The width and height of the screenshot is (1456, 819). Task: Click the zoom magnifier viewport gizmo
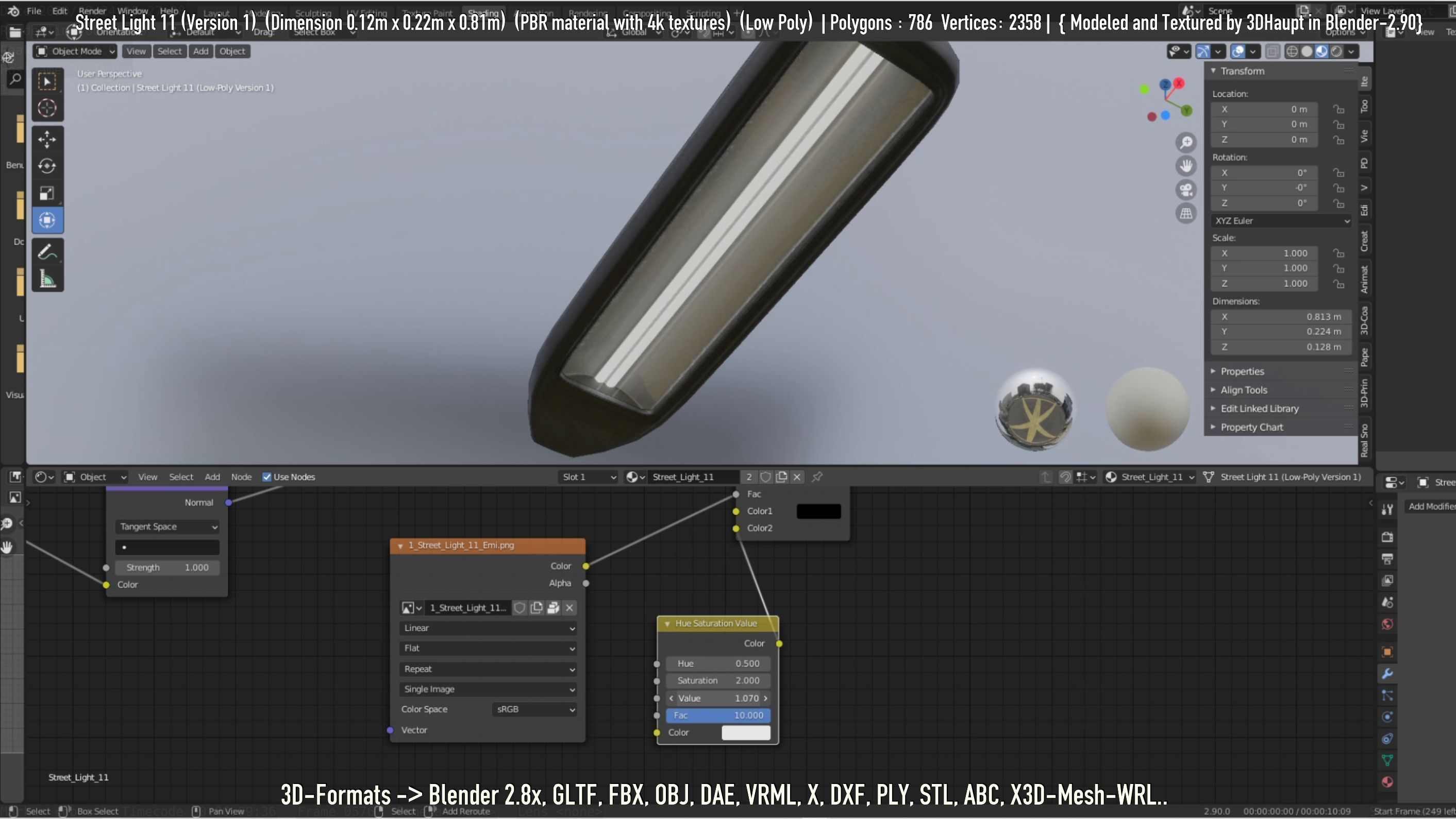click(1186, 142)
